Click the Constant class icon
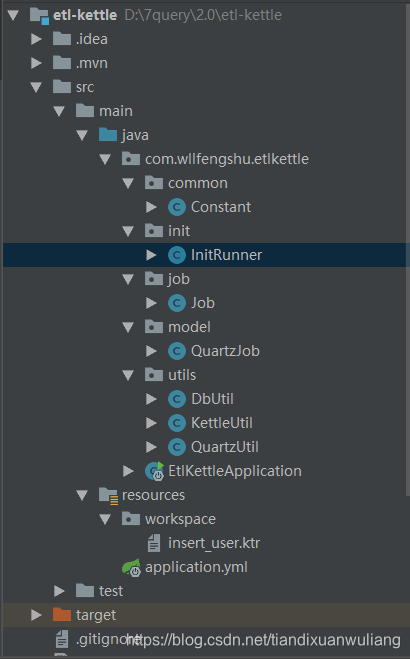The height and width of the screenshot is (659, 410). click(x=177, y=207)
